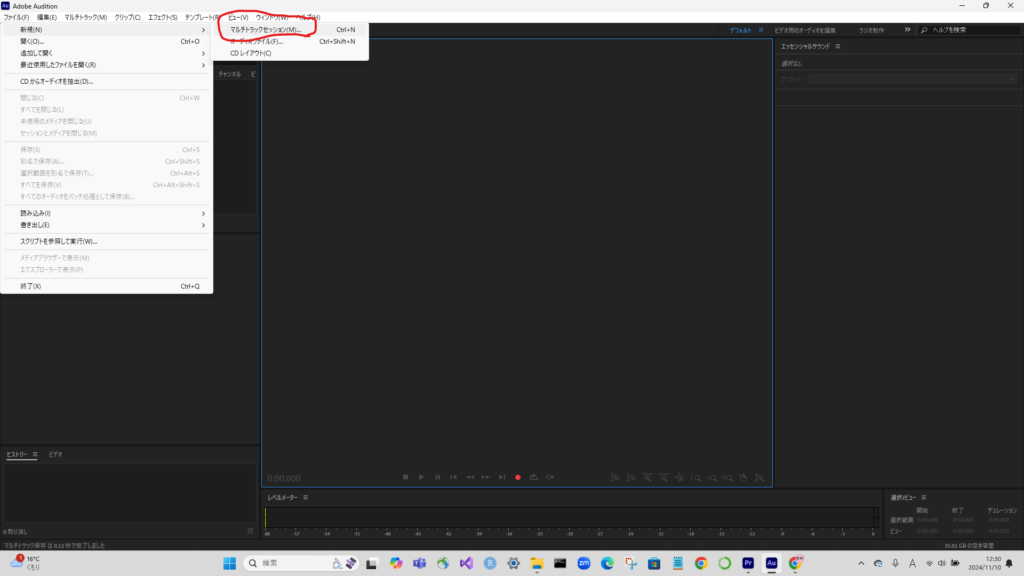The image size is (1024, 576).
Task: Click the red Record button in transport
Action: pos(518,477)
